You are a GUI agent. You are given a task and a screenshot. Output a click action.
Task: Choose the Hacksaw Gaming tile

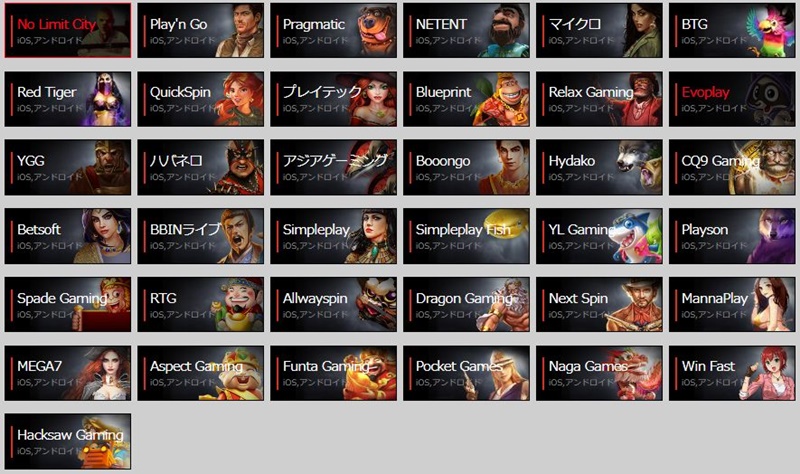click(68, 441)
